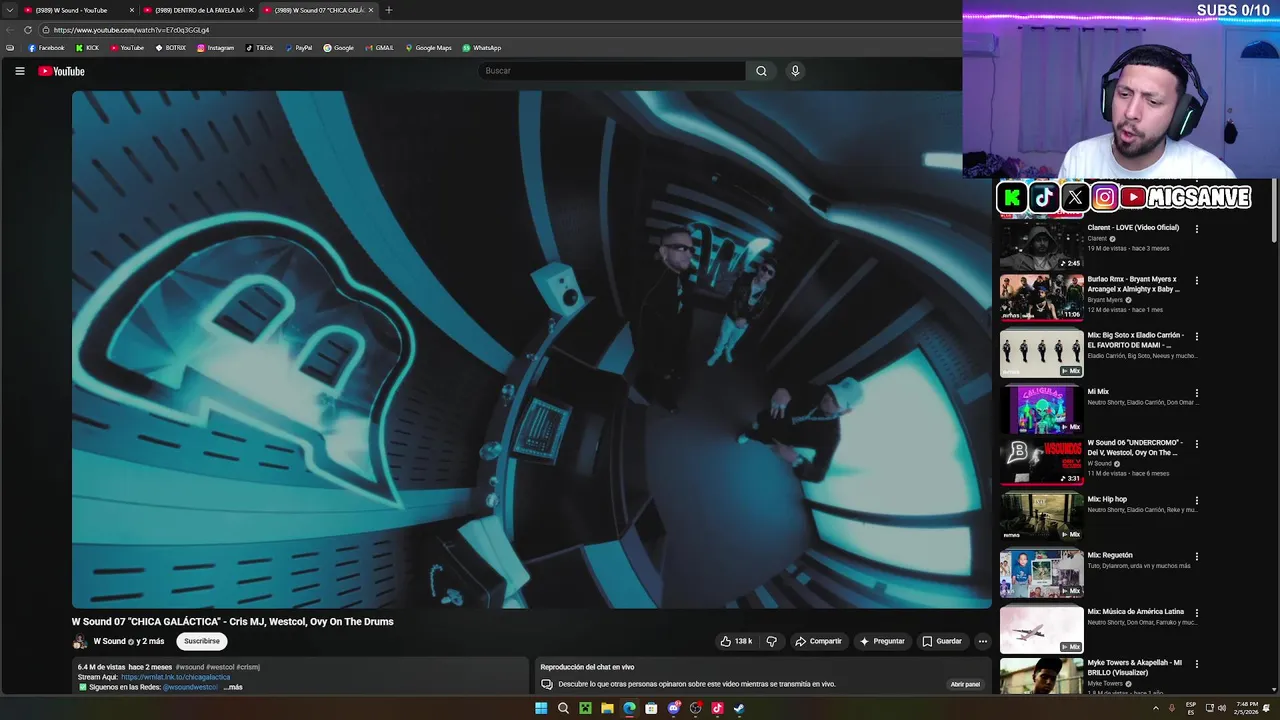Open taskbar search magnifier
The height and width of the screenshot is (720, 1280).
click(563, 708)
